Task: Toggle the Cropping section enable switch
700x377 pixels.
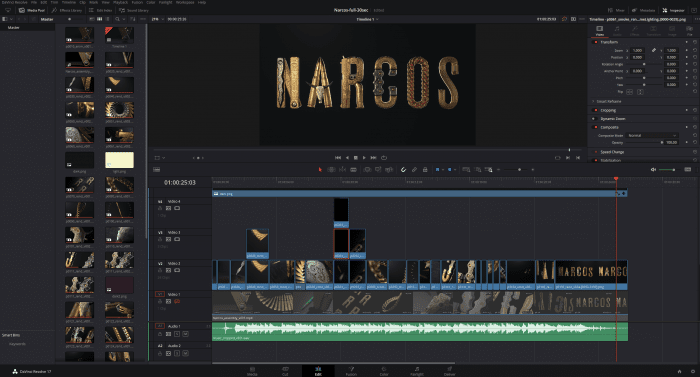Action: tap(596, 110)
